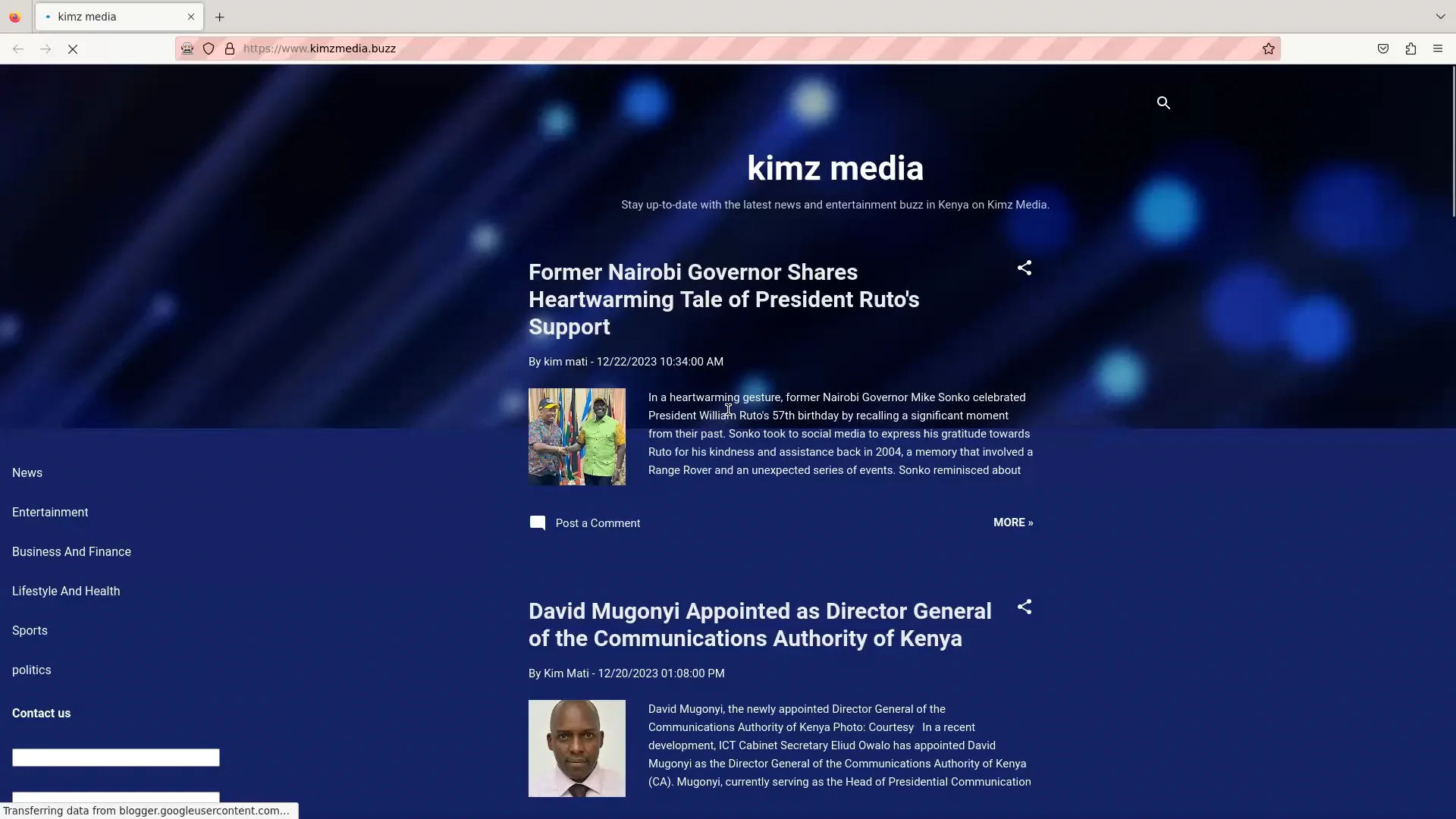Open the politics category
The height and width of the screenshot is (819, 1456).
(x=32, y=670)
